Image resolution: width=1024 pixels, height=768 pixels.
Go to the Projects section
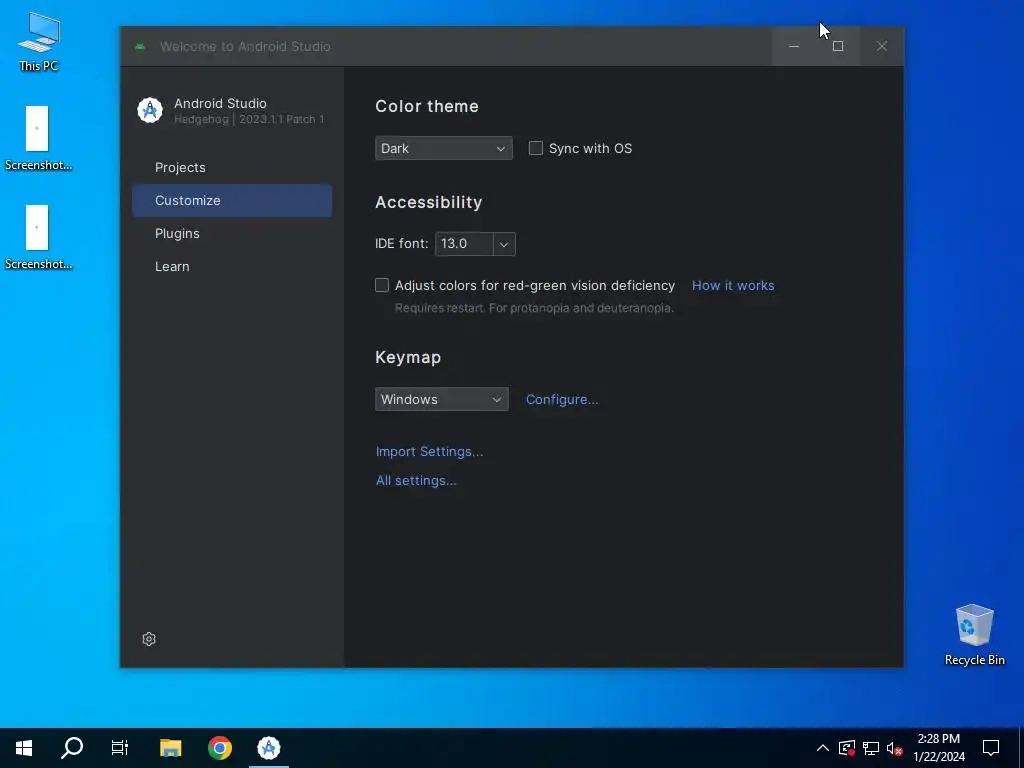pyautogui.click(x=232, y=167)
